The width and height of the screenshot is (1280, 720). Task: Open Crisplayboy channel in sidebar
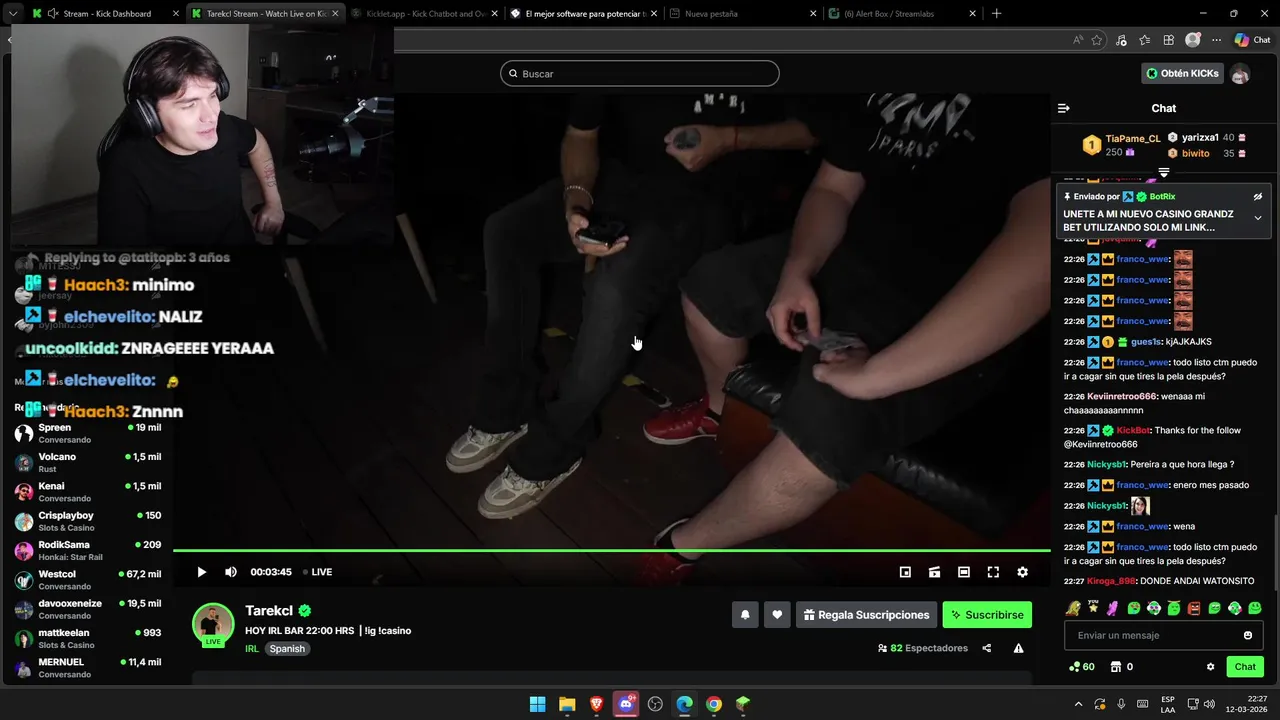[x=88, y=521]
